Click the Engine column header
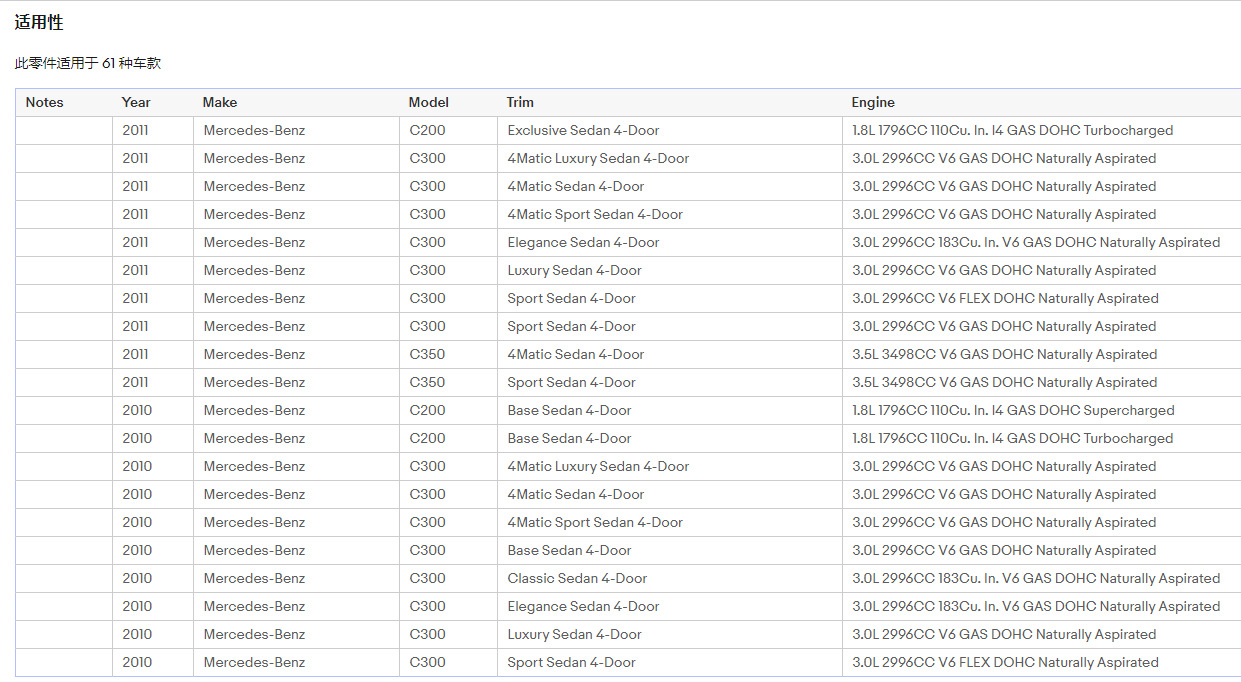The image size is (1241, 682). click(x=873, y=102)
